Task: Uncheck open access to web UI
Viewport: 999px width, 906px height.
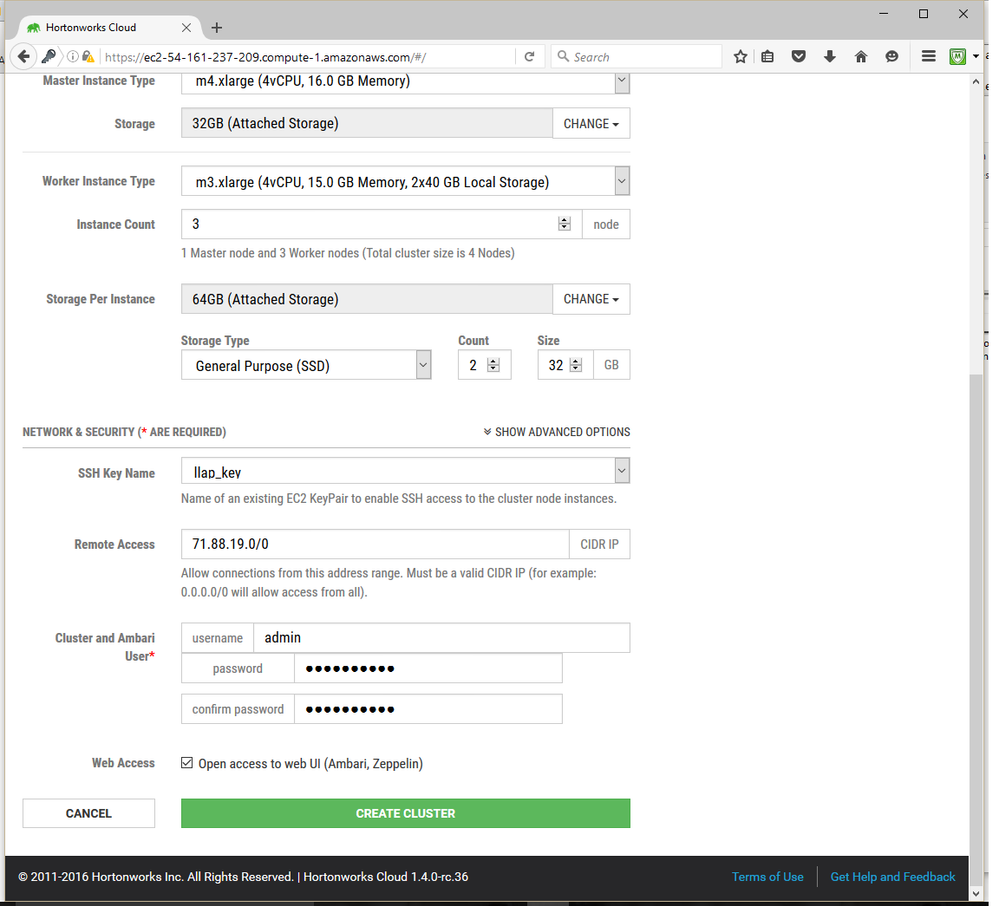Action: tap(187, 762)
